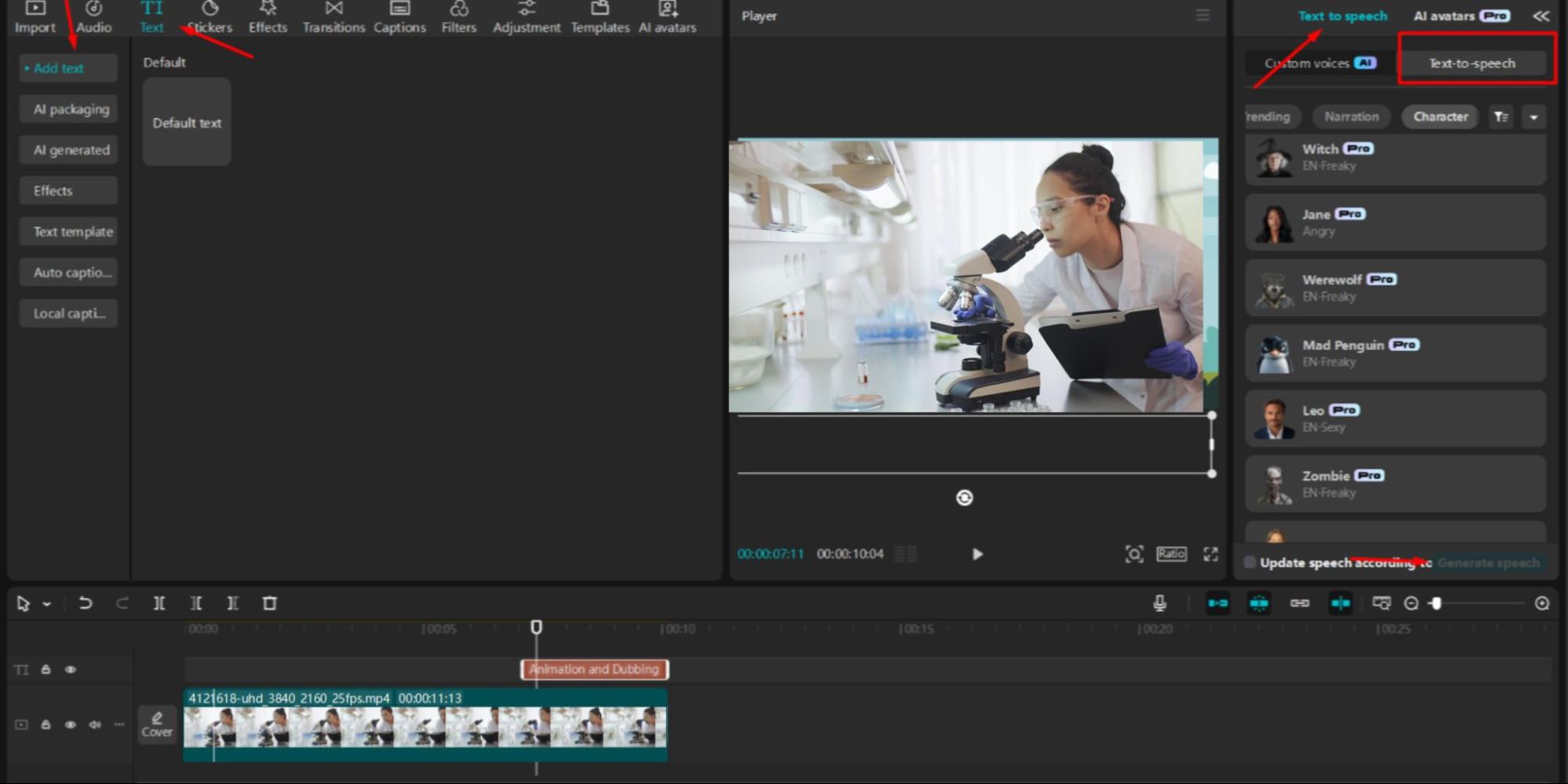This screenshot has width=1568, height=784.
Task: Click the trash delete icon in timeline
Action: [x=270, y=603]
